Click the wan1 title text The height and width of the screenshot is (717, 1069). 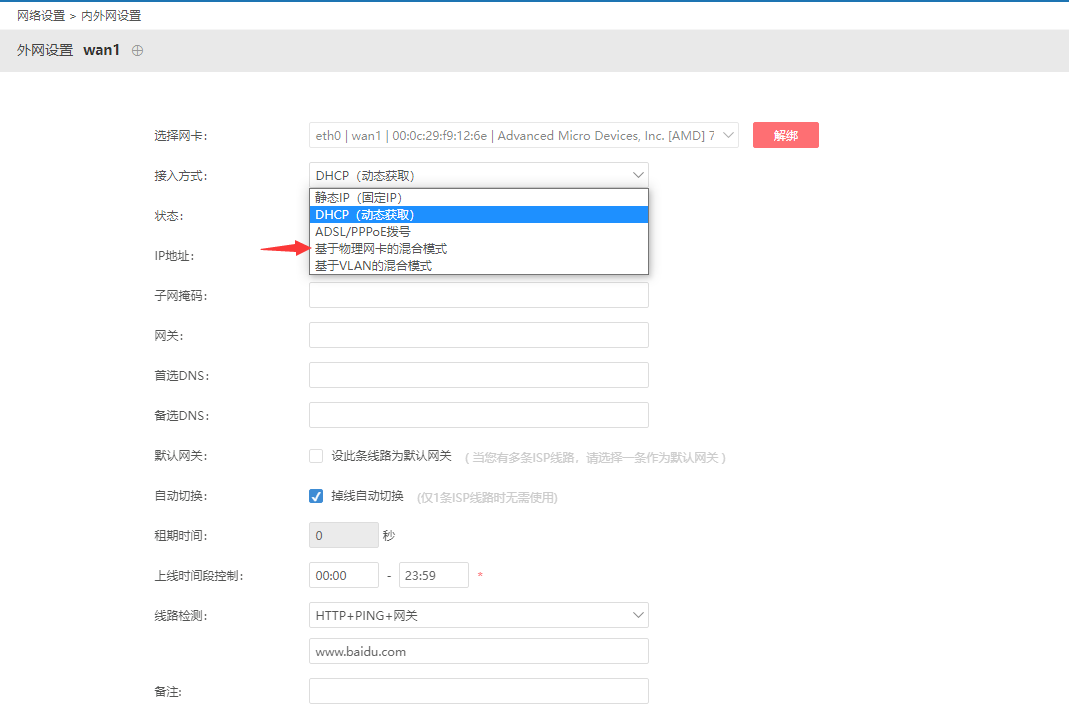[102, 50]
